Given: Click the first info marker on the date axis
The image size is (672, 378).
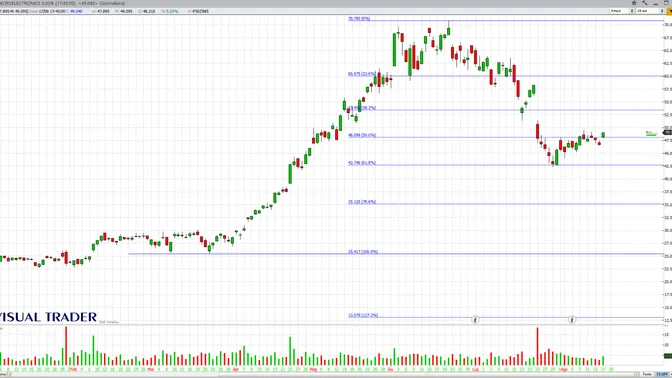Looking at the screenshot, I should click(475, 319).
